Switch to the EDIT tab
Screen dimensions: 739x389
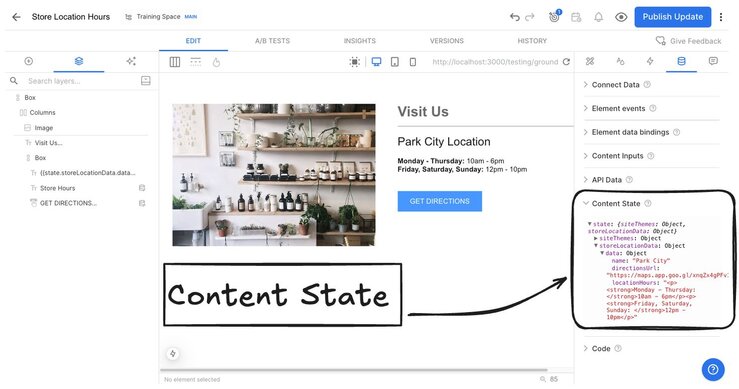[193, 41]
